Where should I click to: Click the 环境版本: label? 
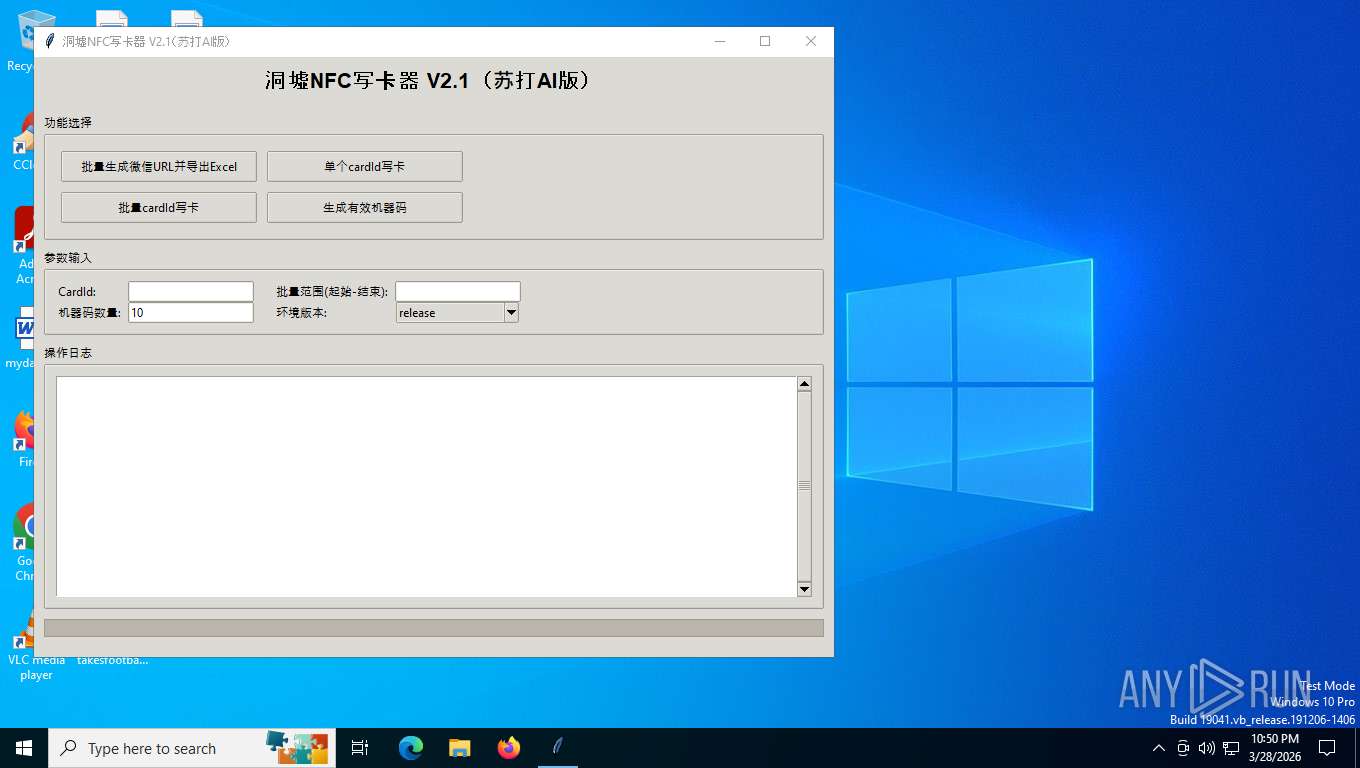tap(302, 313)
